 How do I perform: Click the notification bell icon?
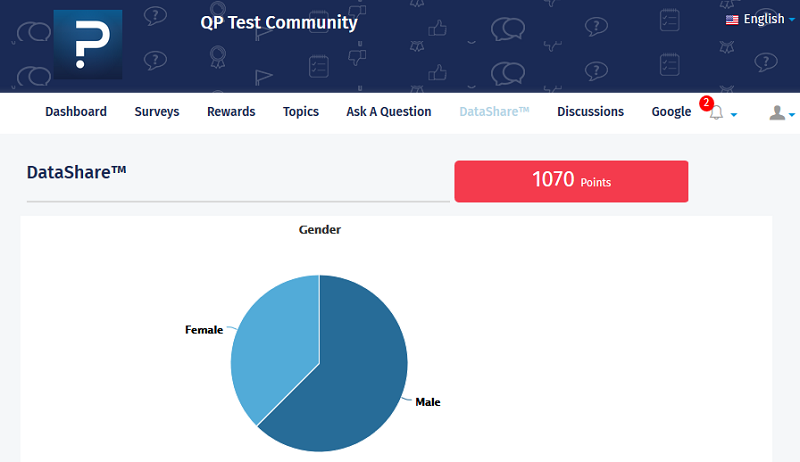pos(716,113)
